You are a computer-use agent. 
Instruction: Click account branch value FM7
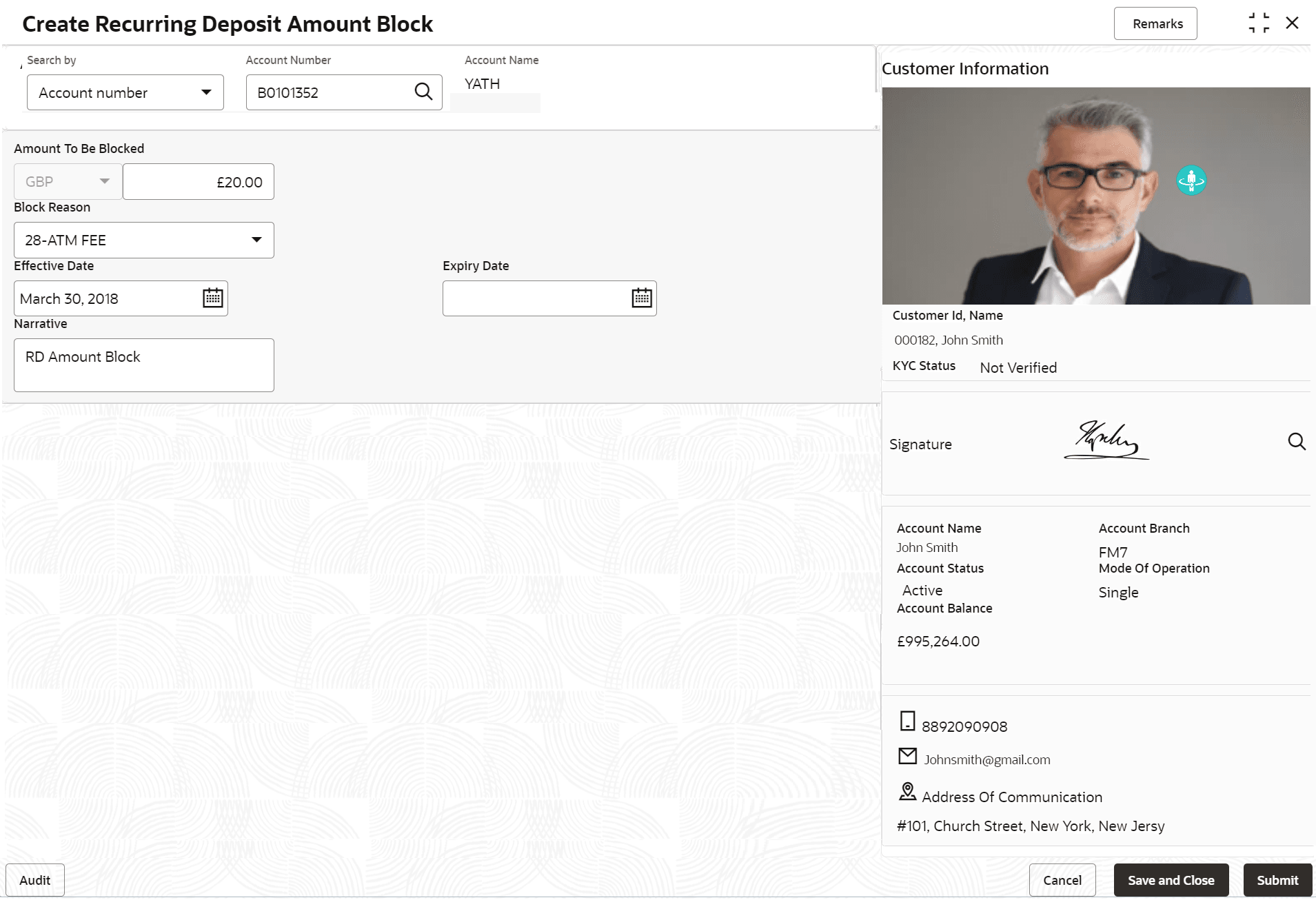pos(1113,553)
